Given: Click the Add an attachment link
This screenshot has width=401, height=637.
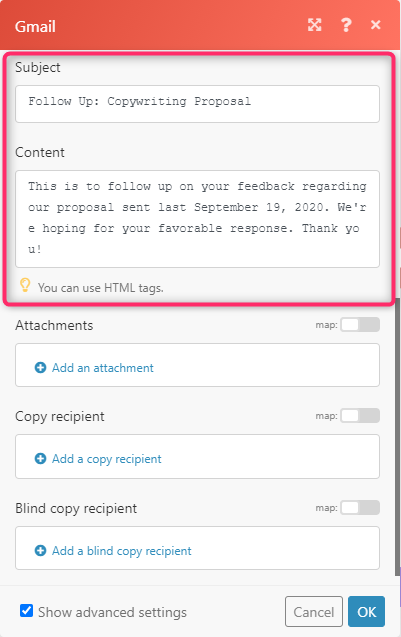Looking at the screenshot, I should click(x=103, y=368).
